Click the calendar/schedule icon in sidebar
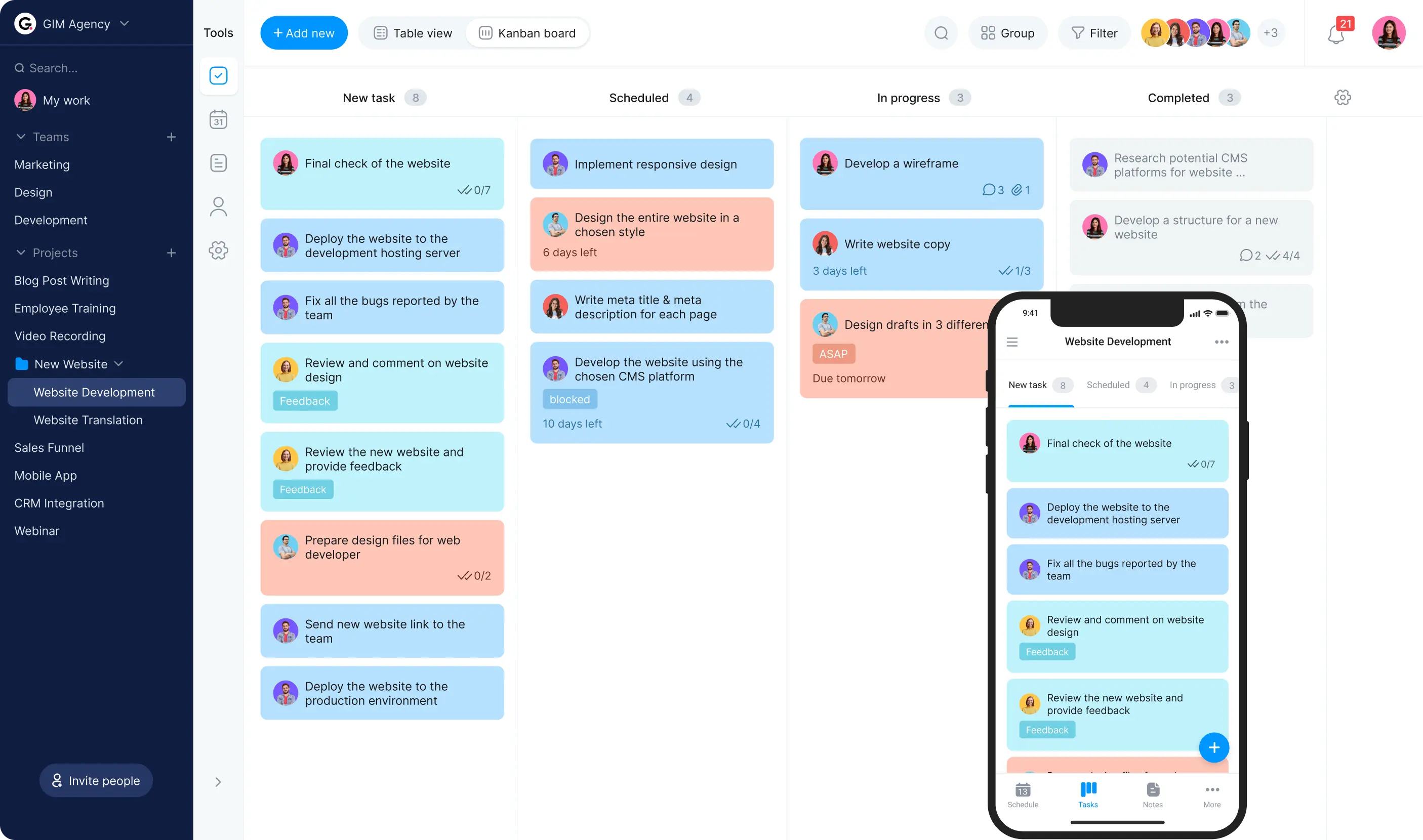 click(218, 120)
